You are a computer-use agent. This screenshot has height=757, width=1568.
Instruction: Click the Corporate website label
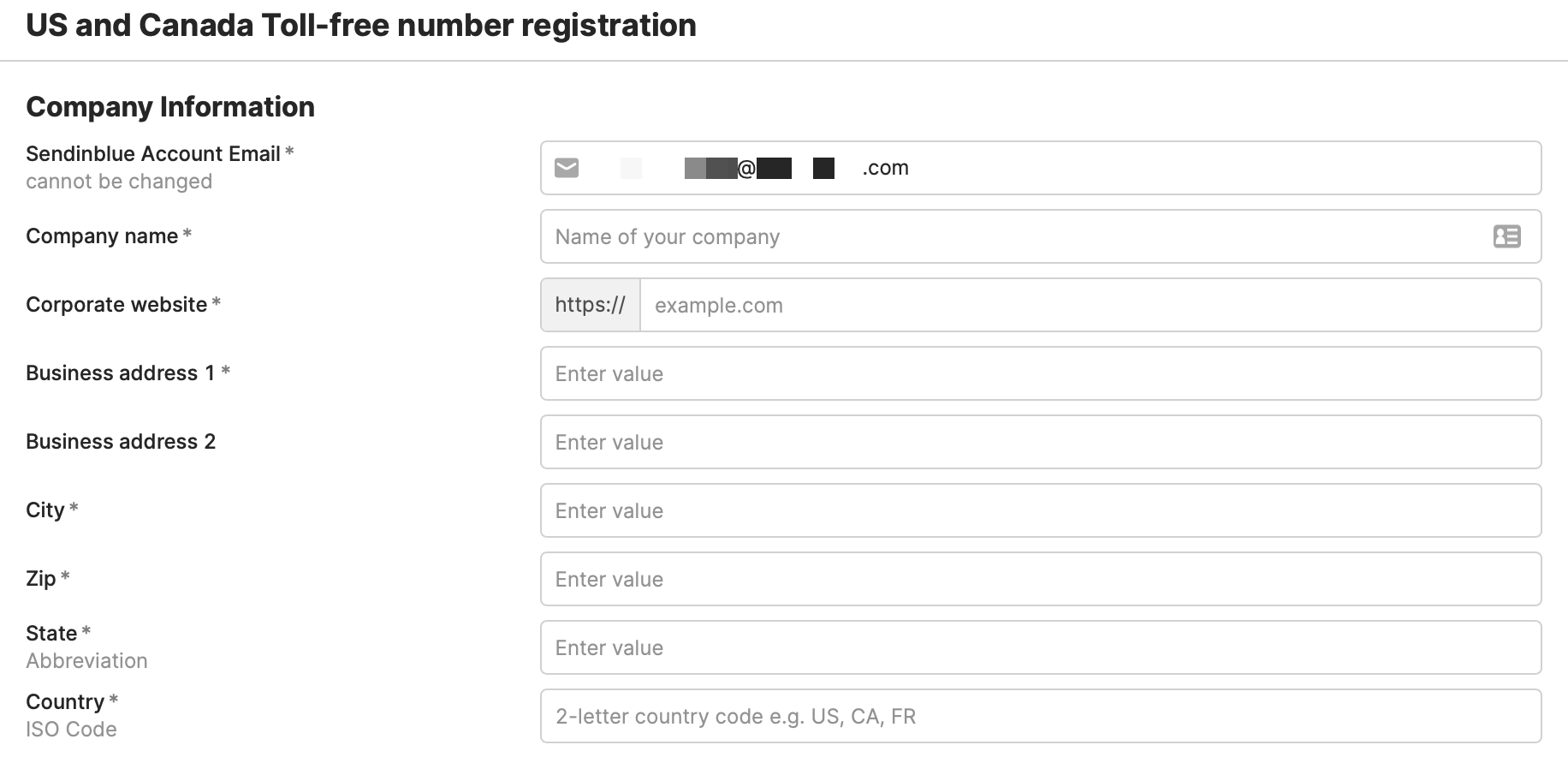pos(116,305)
